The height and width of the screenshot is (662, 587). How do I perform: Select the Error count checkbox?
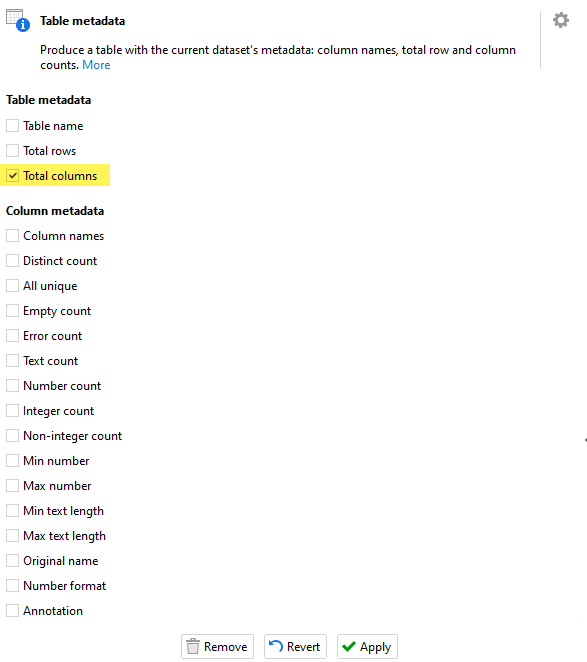coord(12,336)
